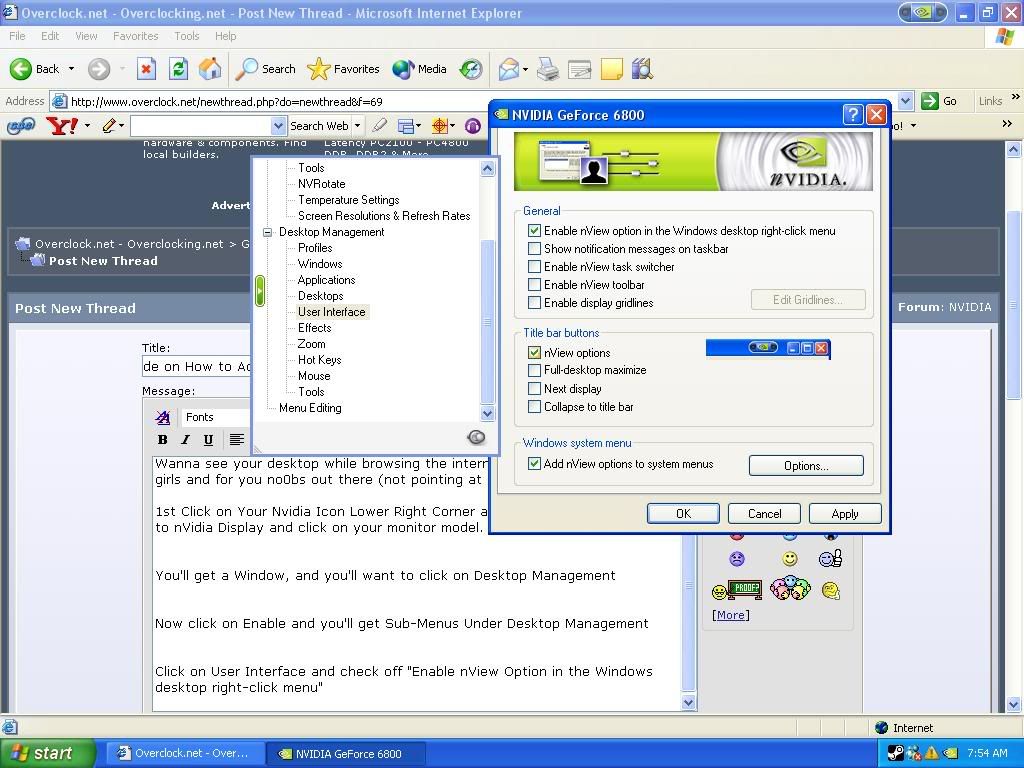This screenshot has width=1024, height=768.
Task: Click the IE Forward arrow button
Action: click(99, 69)
